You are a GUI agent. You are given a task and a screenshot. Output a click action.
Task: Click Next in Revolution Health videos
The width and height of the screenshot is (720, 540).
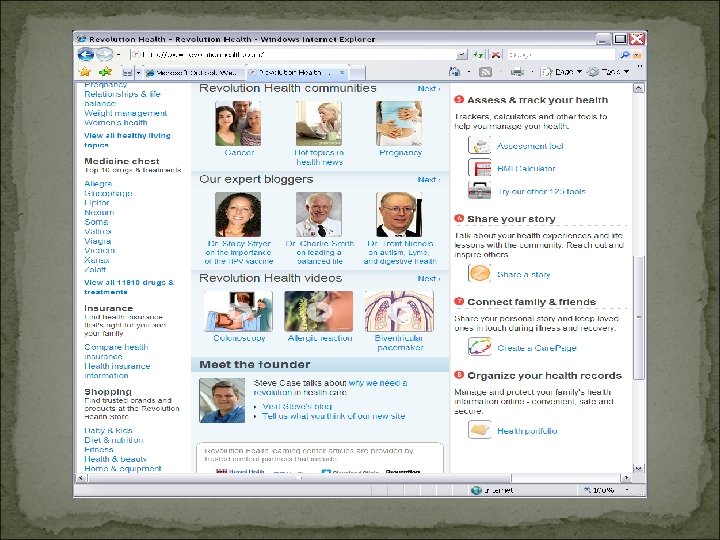[429, 278]
